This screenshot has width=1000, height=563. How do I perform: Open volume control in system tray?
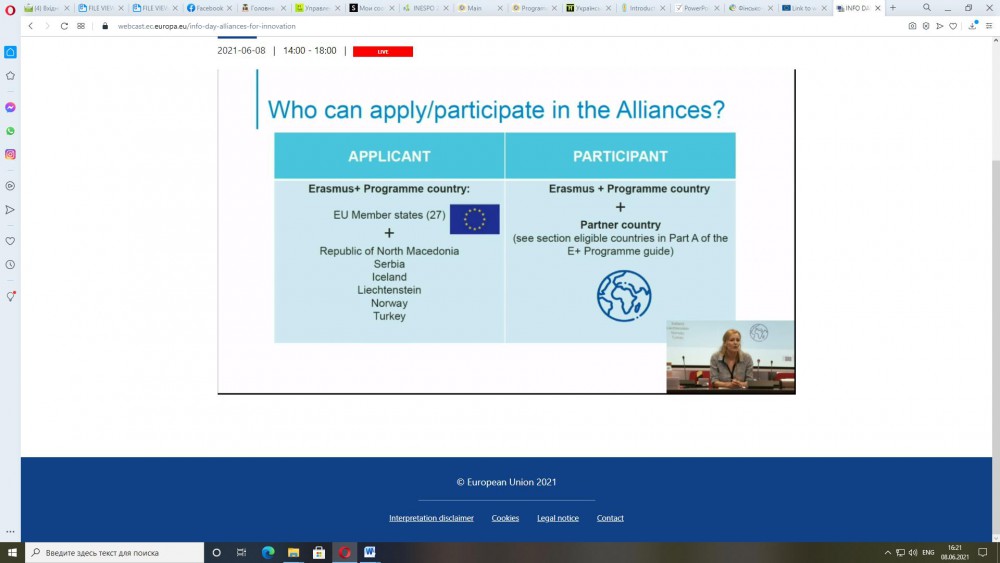click(x=913, y=553)
